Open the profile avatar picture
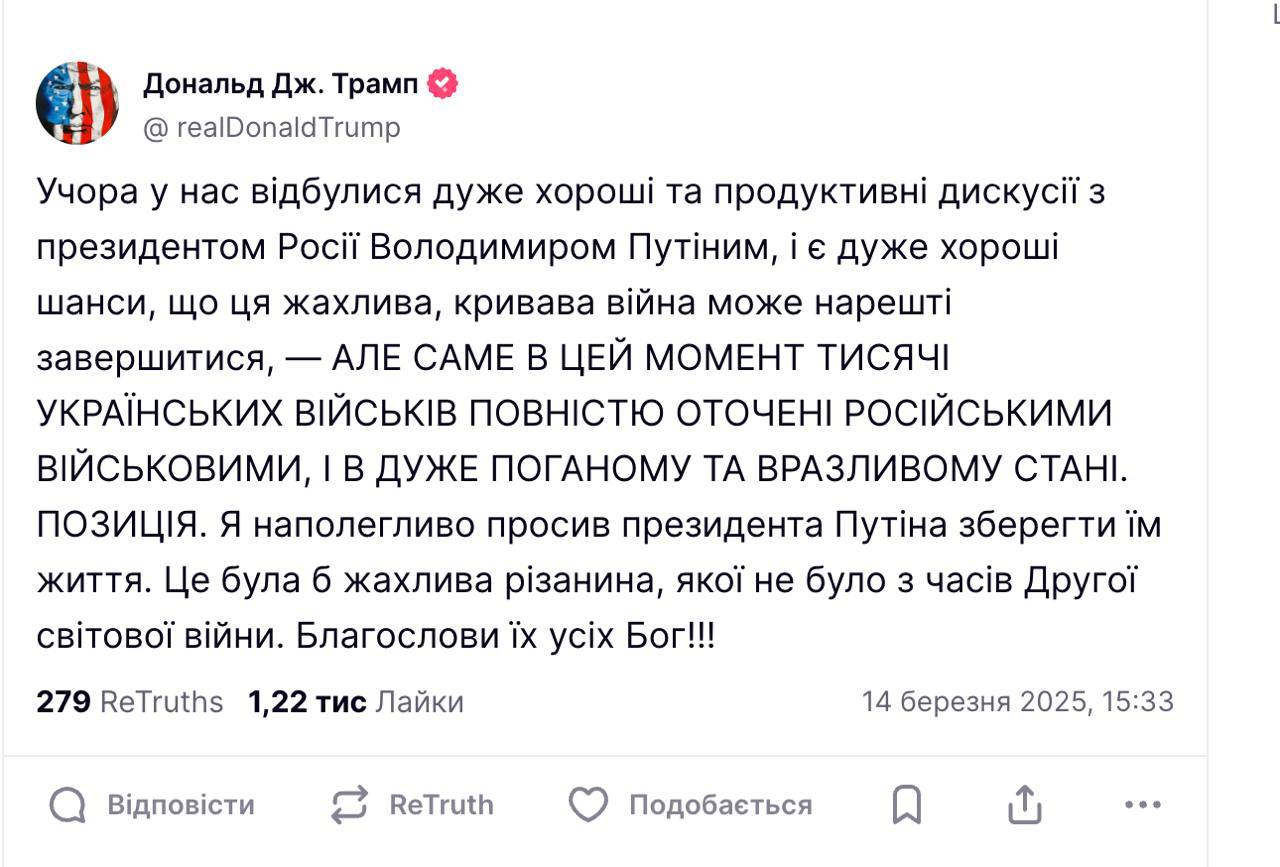 coord(78,103)
